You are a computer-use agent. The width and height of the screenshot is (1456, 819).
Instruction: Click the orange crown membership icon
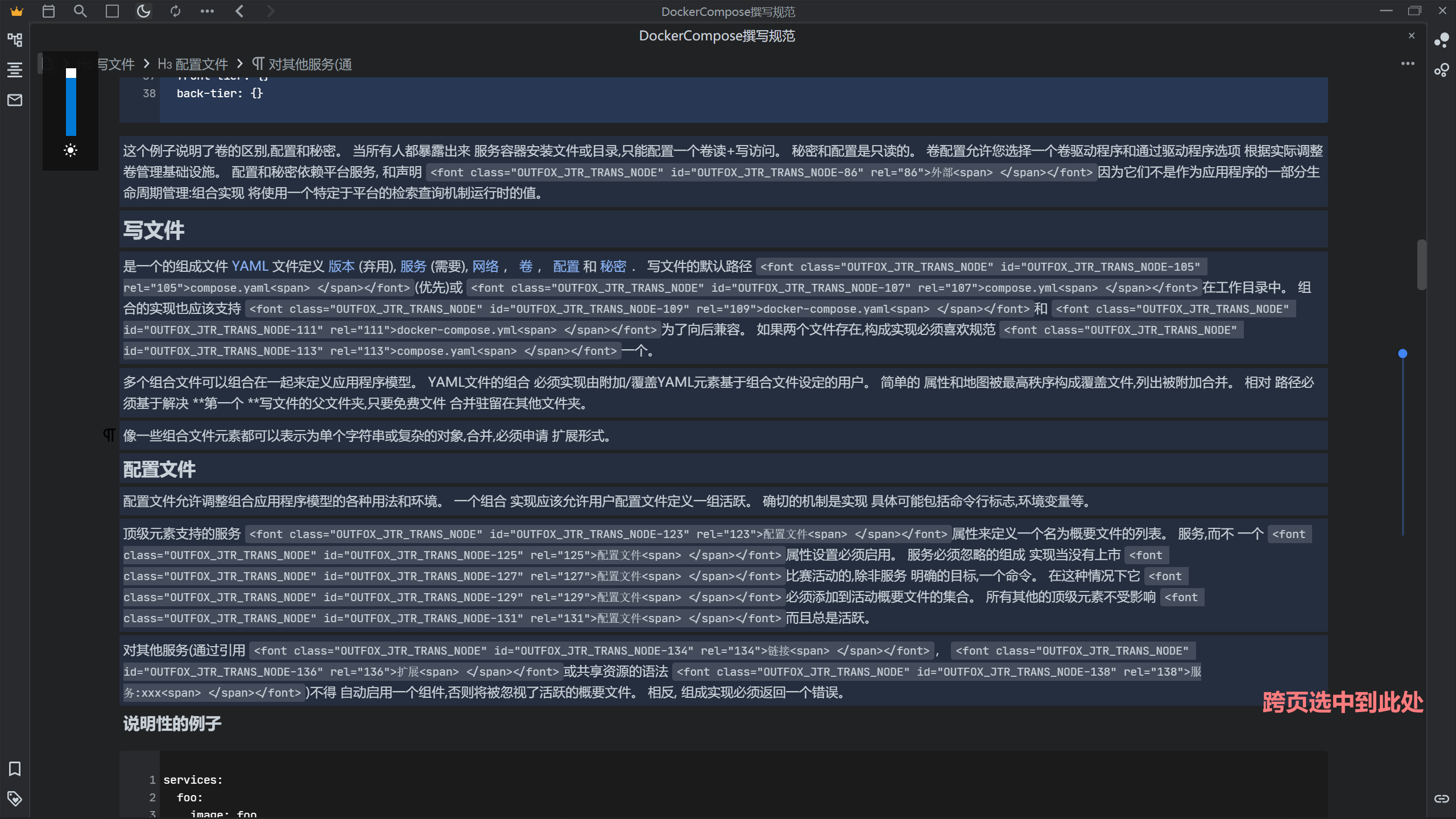16,11
